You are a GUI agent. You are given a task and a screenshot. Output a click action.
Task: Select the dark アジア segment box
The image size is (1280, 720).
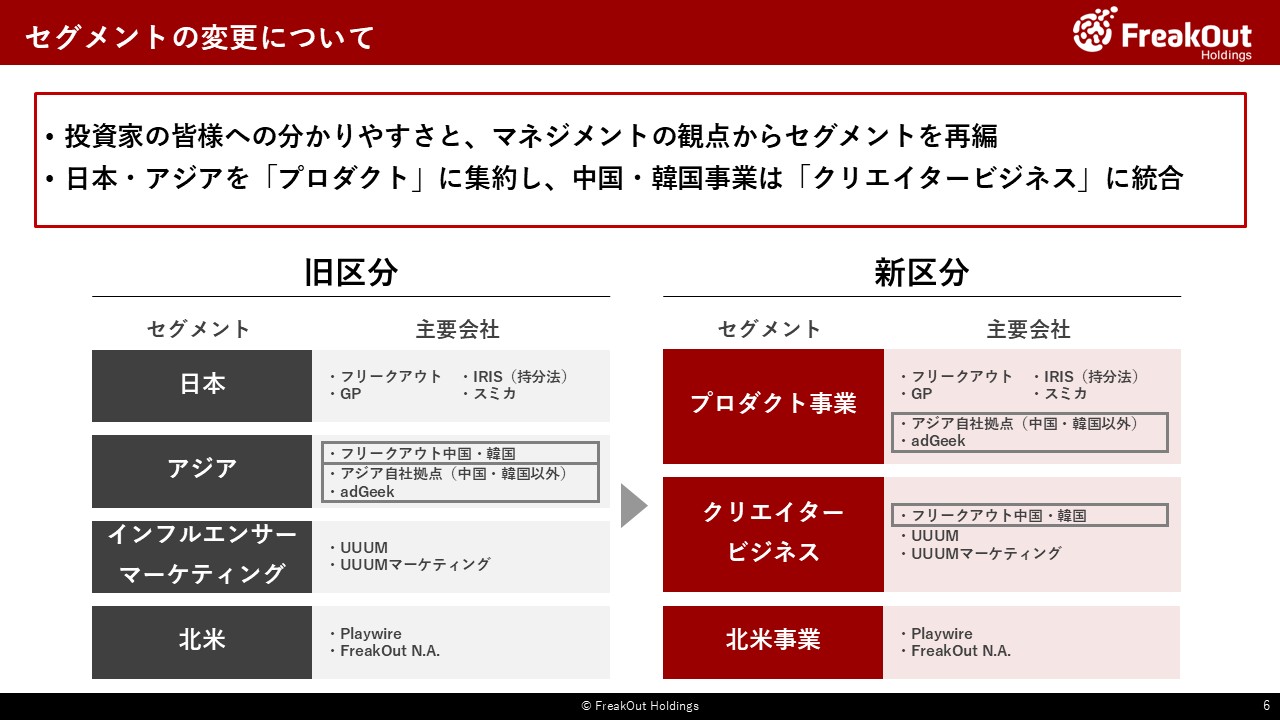(202, 471)
